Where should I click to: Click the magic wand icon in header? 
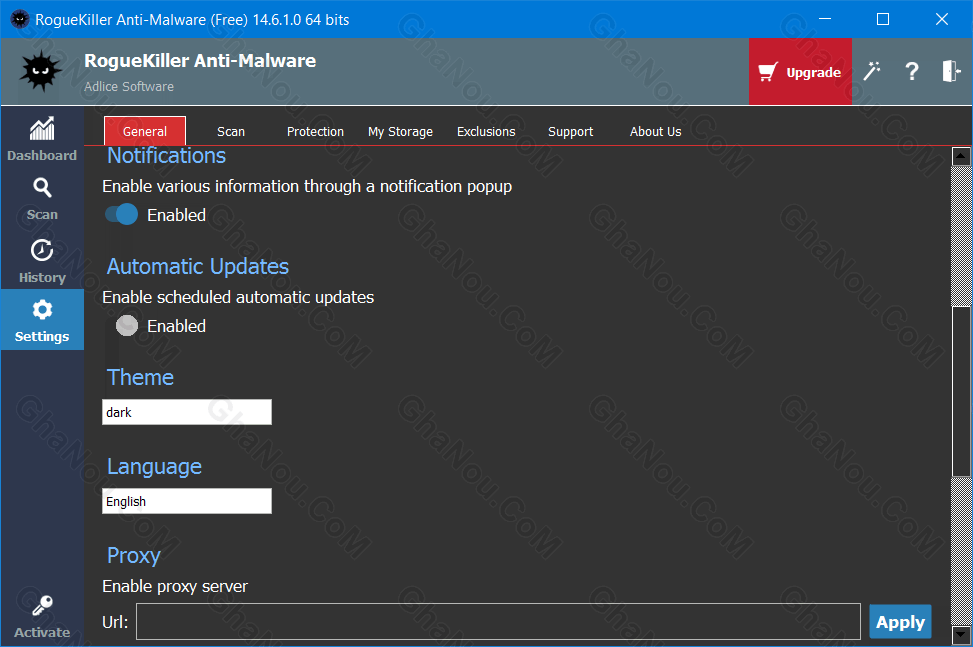[872, 71]
